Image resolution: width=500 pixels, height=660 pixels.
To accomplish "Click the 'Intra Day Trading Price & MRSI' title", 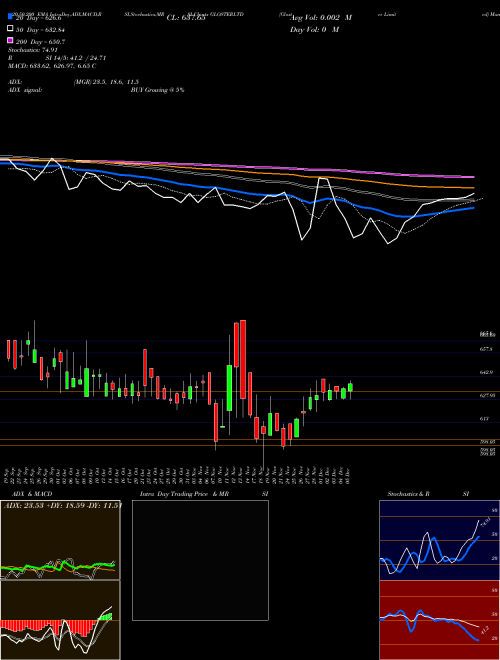I will (204, 494).
